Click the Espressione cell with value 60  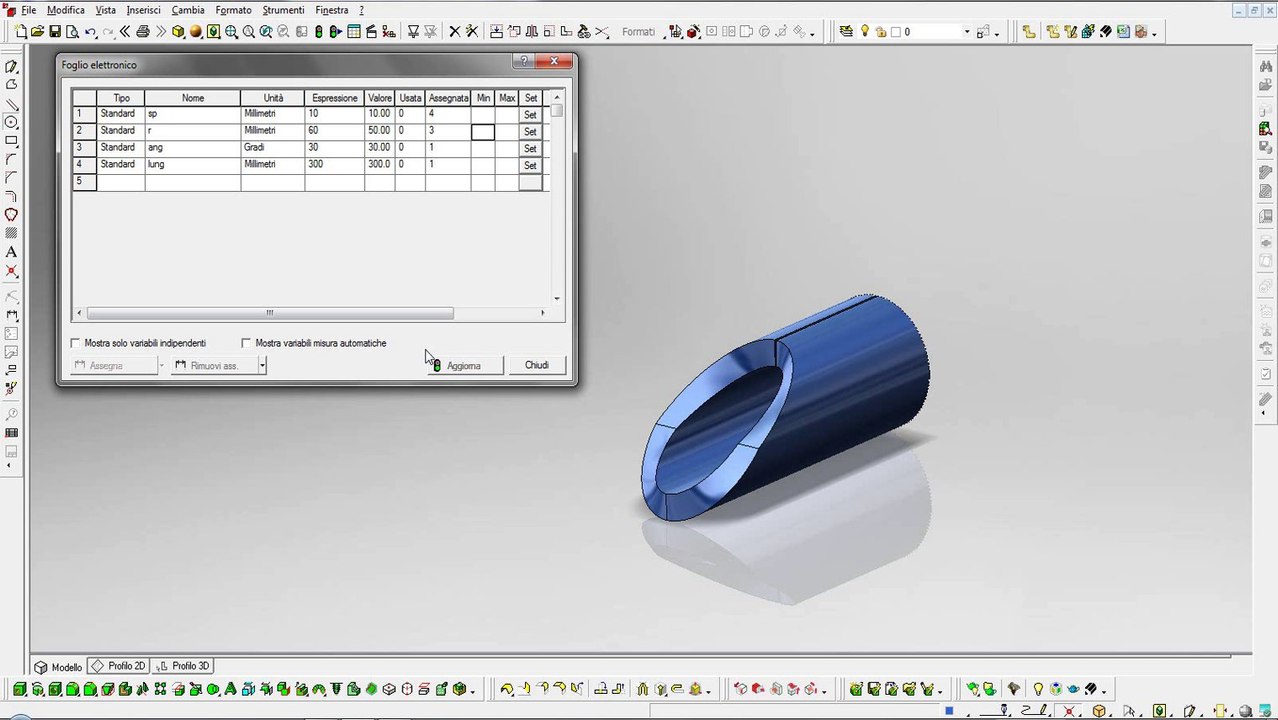(x=335, y=130)
